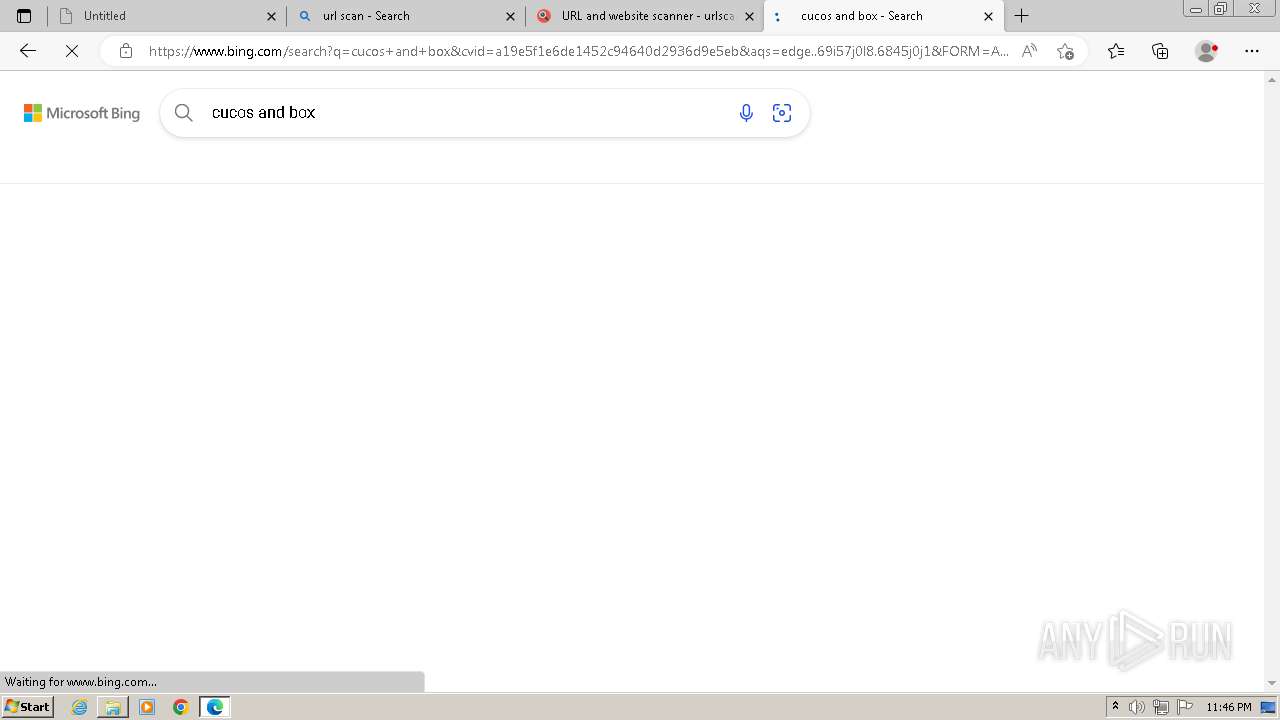Close the URL and website scanner tab
The height and width of the screenshot is (720, 1280).
pos(749,16)
